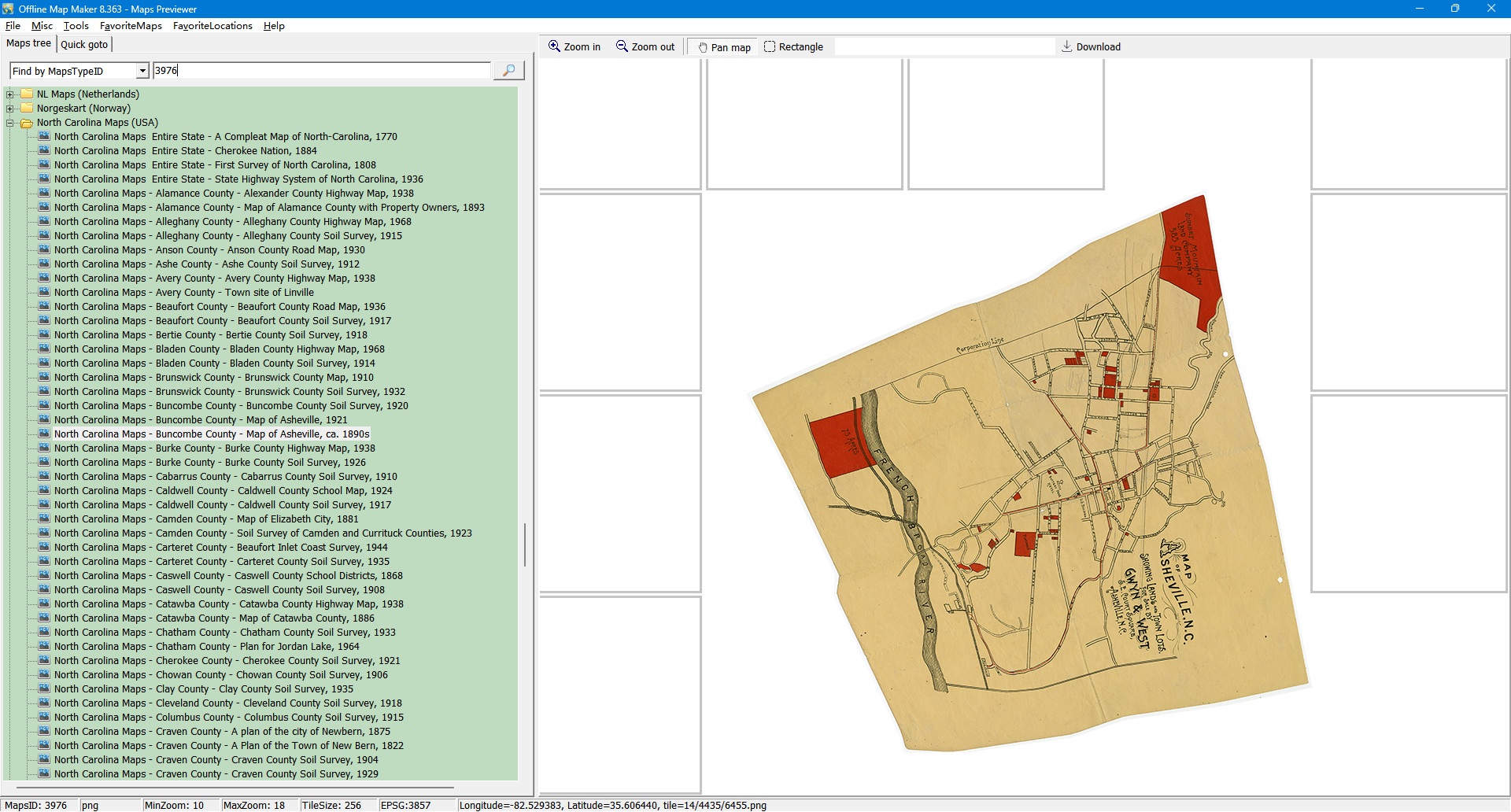This screenshot has width=1511, height=812.
Task: Open the Tools menu
Action: point(76,26)
